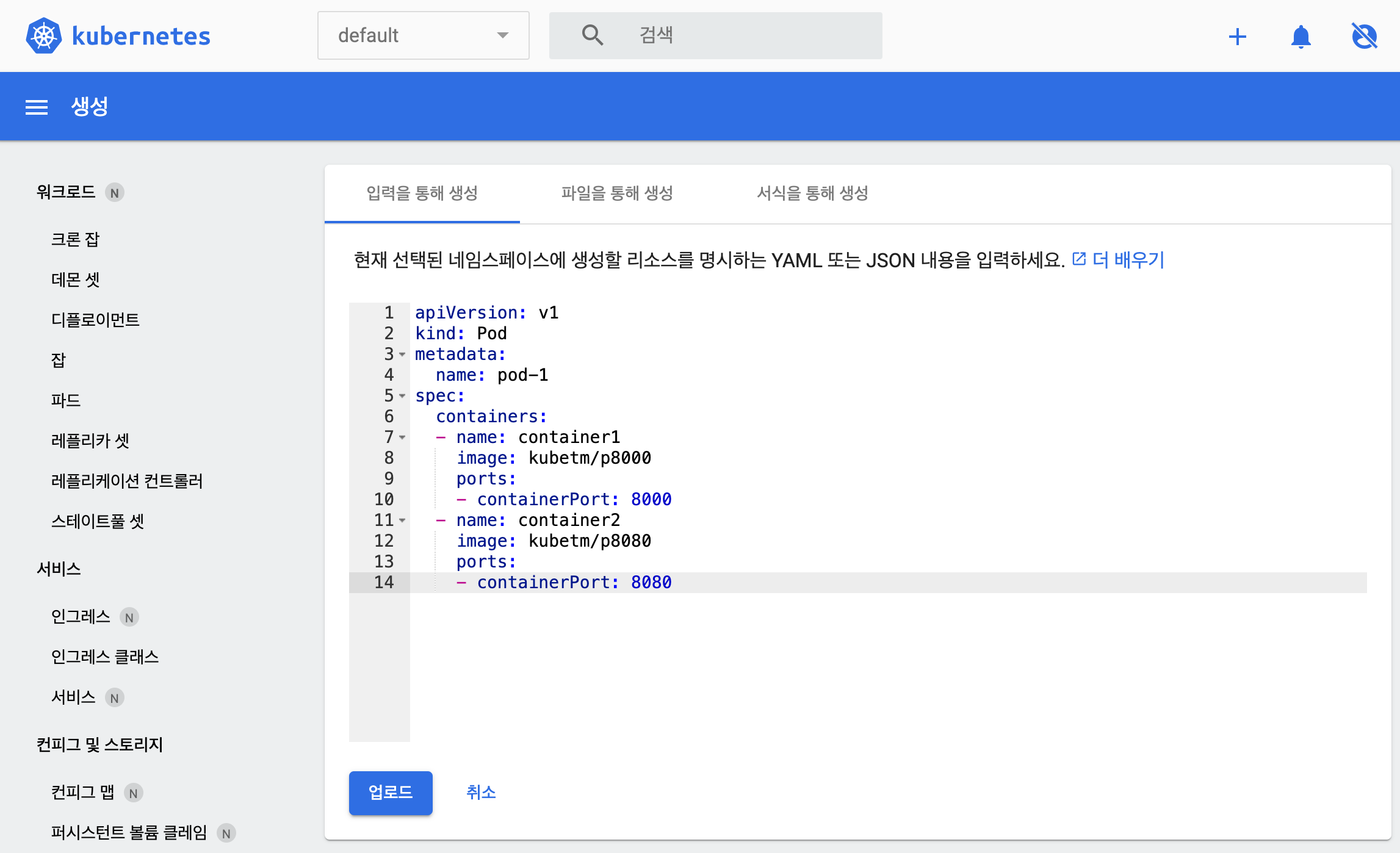Go to 디플로이먼트 in the sidebar
The height and width of the screenshot is (853, 1400).
pyautogui.click(x=95, y=320)
